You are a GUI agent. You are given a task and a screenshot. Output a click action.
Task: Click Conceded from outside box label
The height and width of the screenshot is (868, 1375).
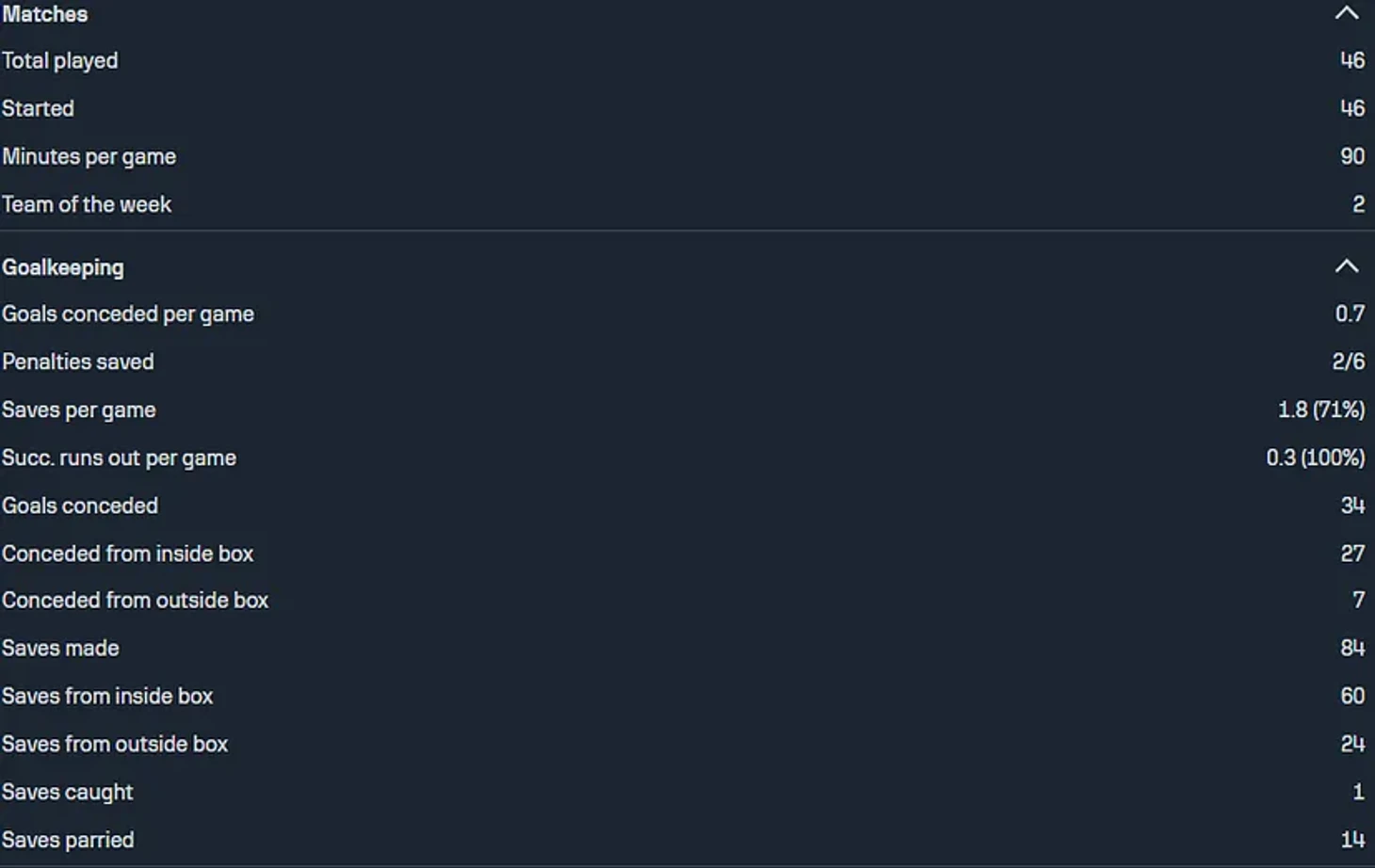click(x=136, y=601)
